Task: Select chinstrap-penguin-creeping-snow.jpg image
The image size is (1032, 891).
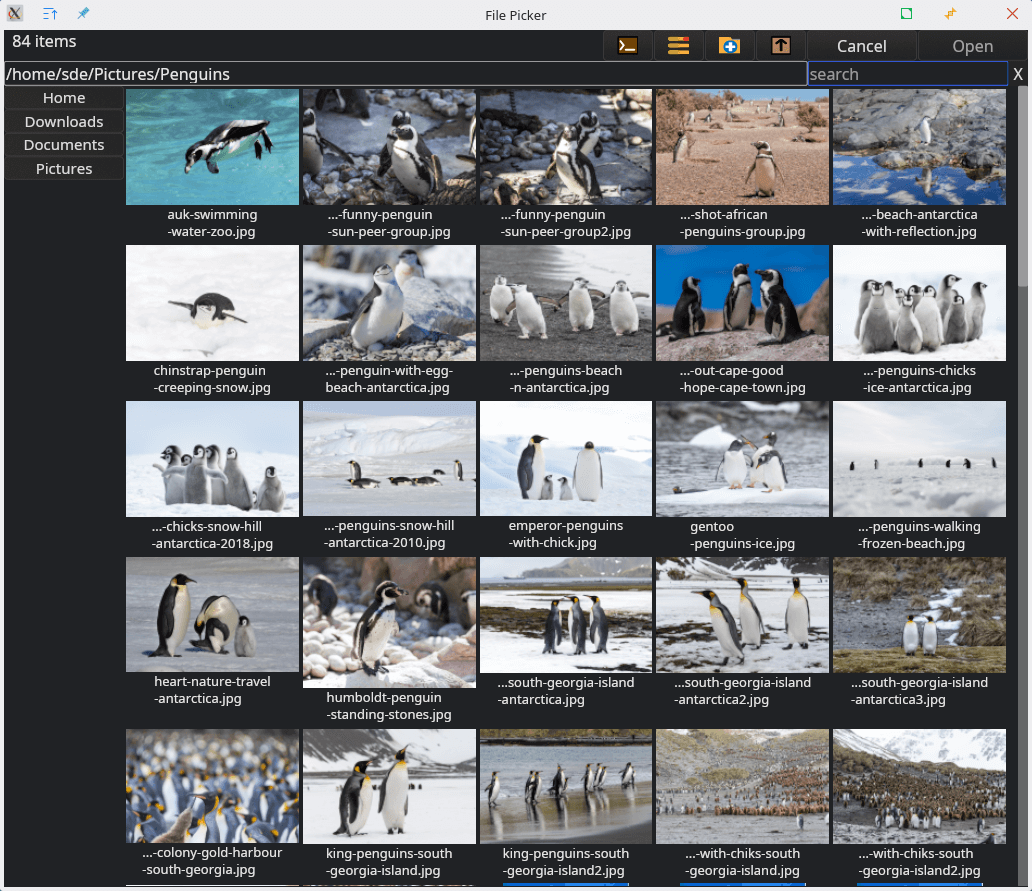Action: click(x=212, y=303)
